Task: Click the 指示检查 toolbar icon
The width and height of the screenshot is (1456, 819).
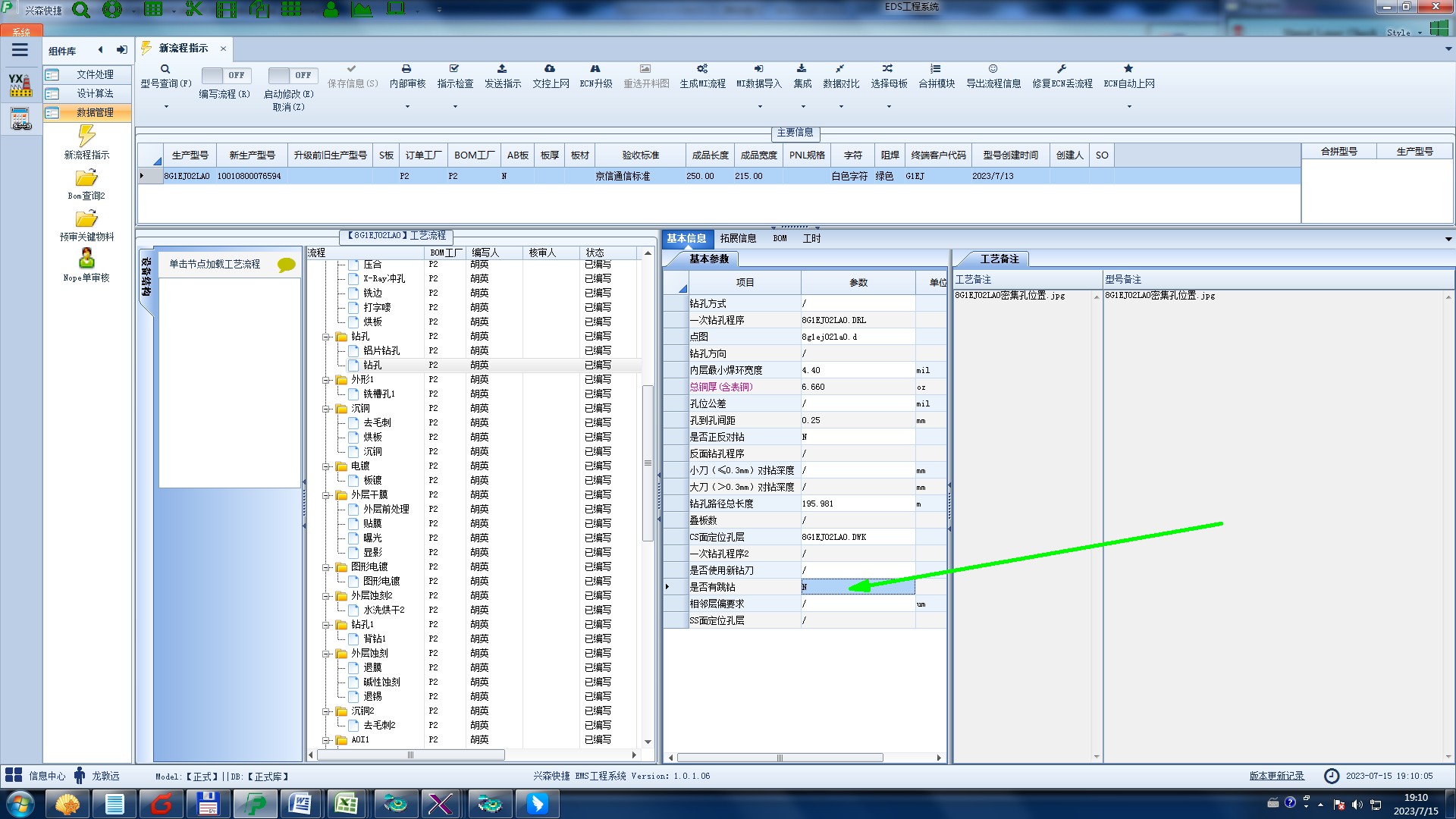Action: (x=454, y=69)
